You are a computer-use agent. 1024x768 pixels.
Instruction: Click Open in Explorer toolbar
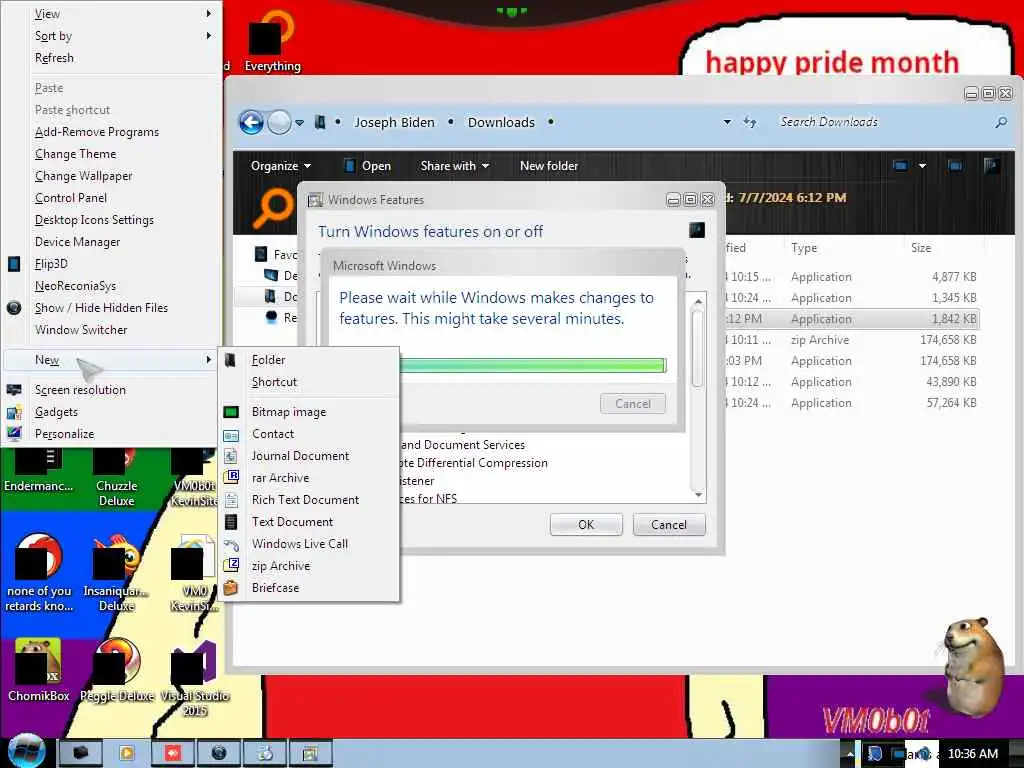click(x=368, y=166)
